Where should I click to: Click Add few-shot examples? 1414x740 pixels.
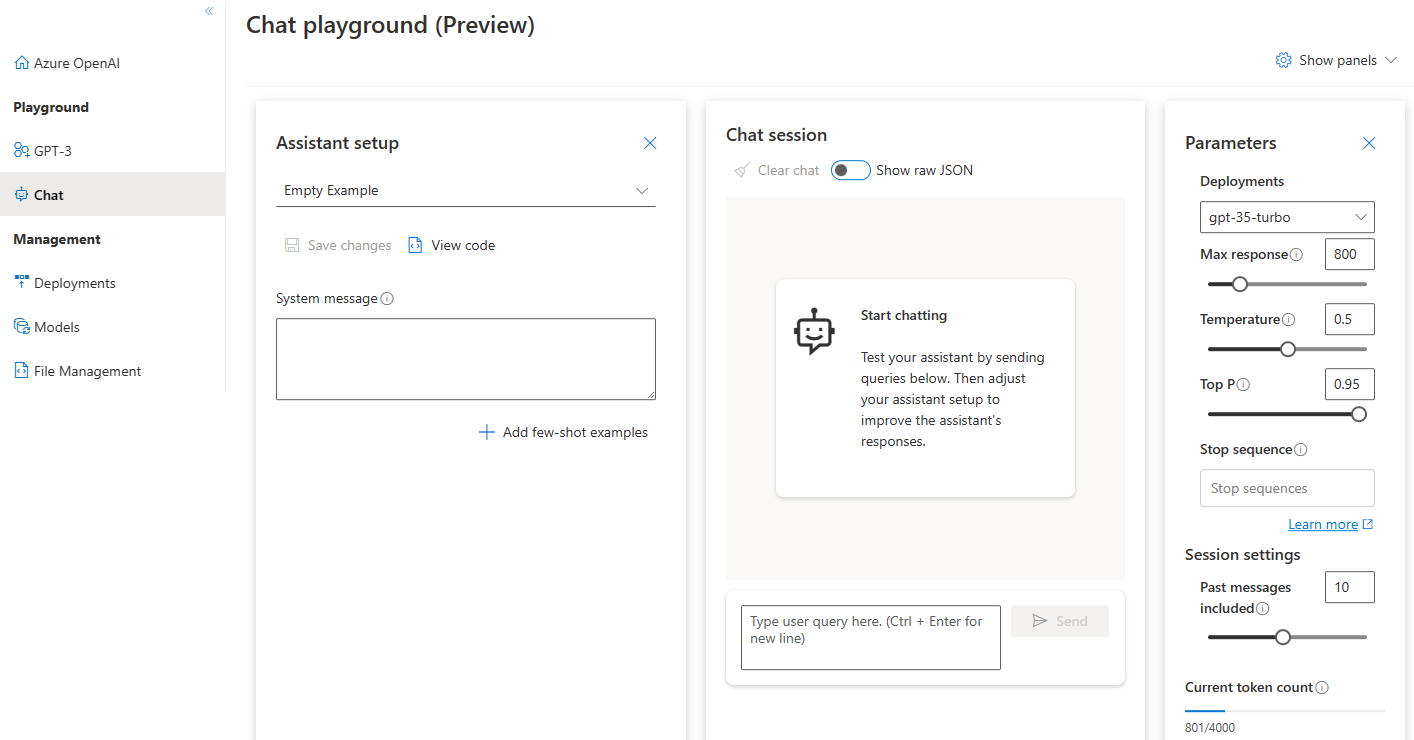(563, 431)
